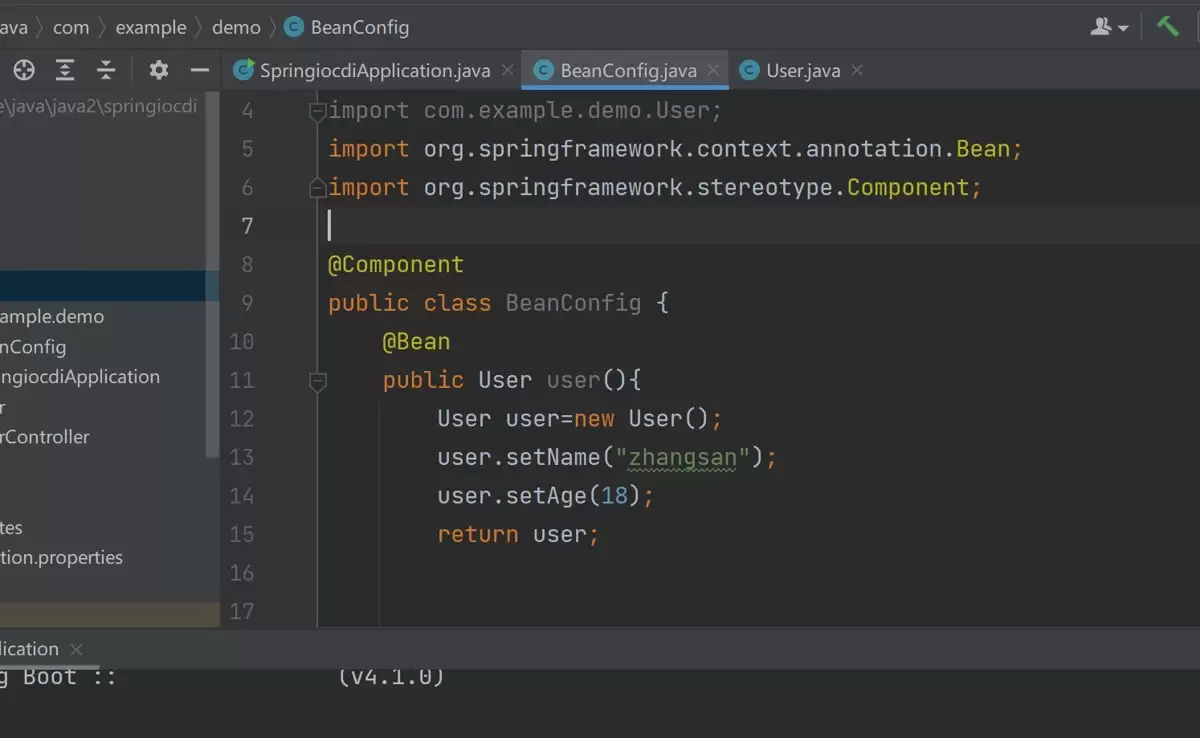Click 'User user=new User();' on line 12
The width and height of the screenshot is (1200, 738).
click(579, 419)
